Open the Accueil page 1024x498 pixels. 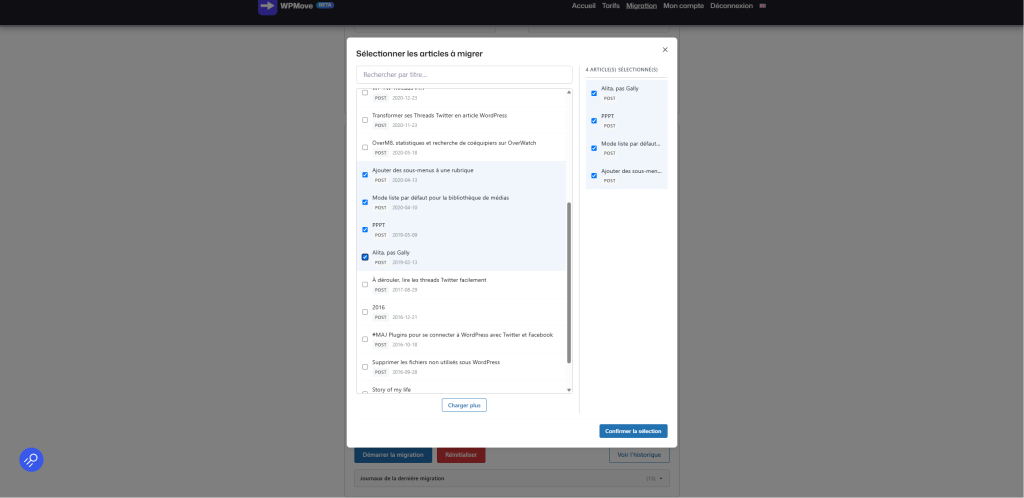point(583,6)
